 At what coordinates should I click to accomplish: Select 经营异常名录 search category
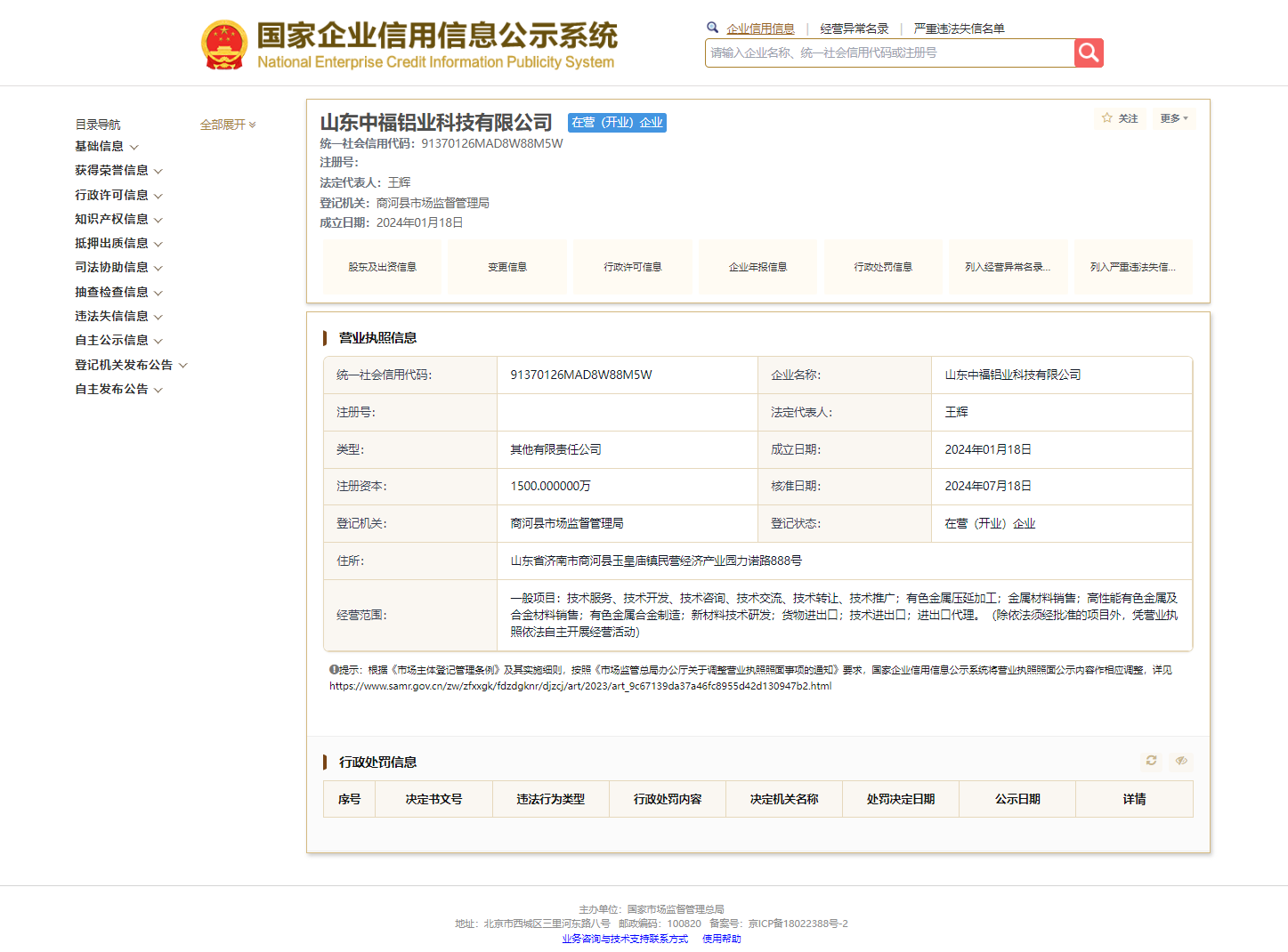(x=855, y=28)
